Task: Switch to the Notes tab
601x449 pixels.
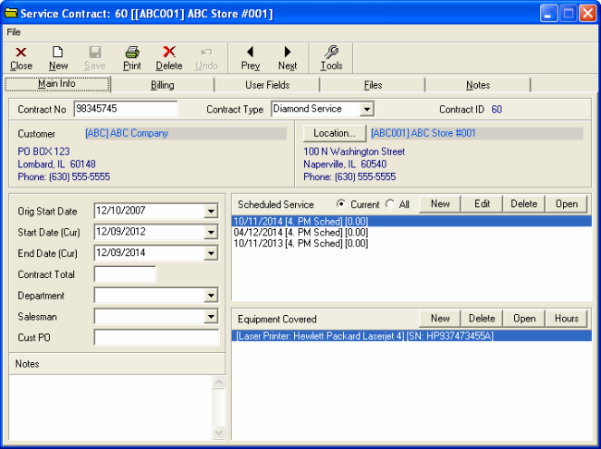Action: [x=478, y=85]
